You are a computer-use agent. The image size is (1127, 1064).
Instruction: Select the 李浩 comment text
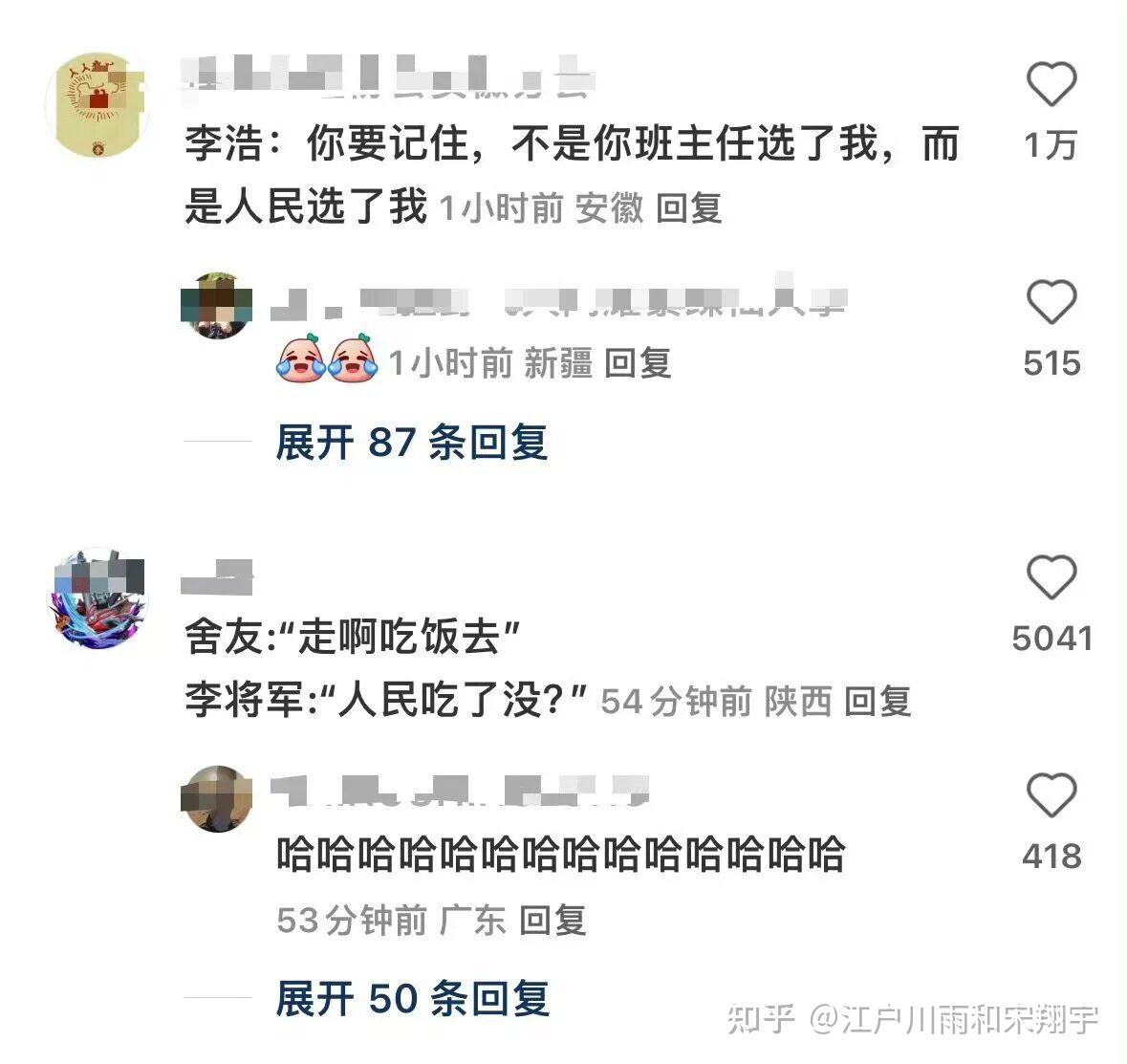click(573, 174)
